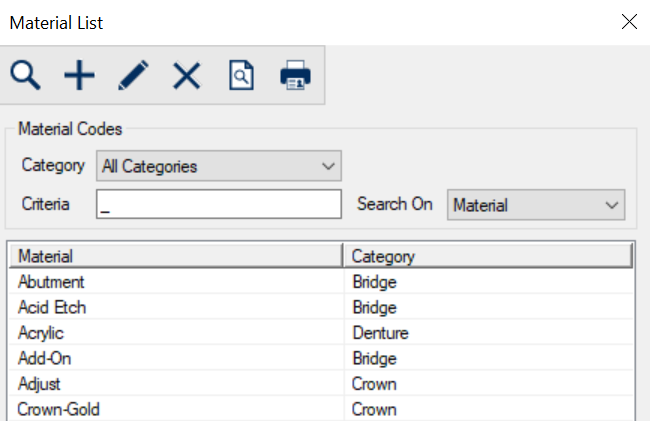Open the Category dropdown
This screenshot has height=421, width=650.
(219, 166)
